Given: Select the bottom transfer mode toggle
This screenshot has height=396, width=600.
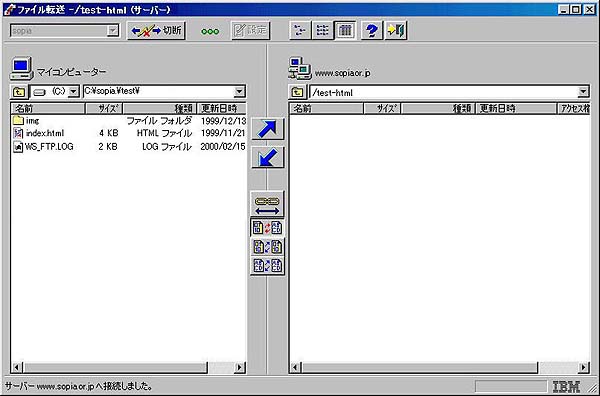Looking at the screenshot, I should pos(267,266).
